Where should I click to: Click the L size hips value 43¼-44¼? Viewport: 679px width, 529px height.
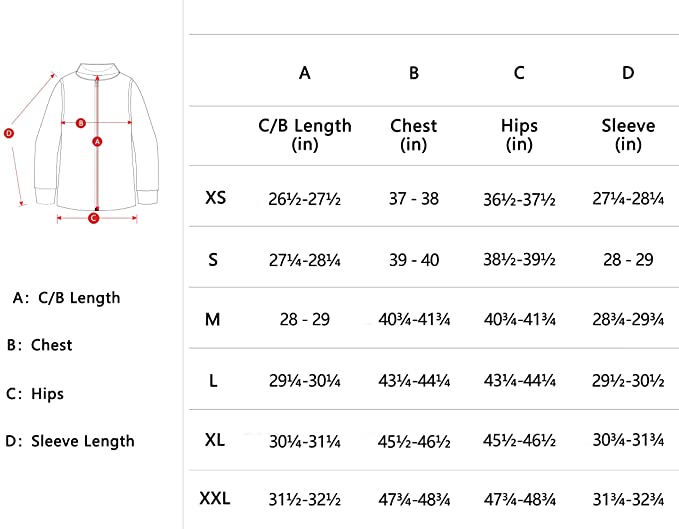(520, 381)
